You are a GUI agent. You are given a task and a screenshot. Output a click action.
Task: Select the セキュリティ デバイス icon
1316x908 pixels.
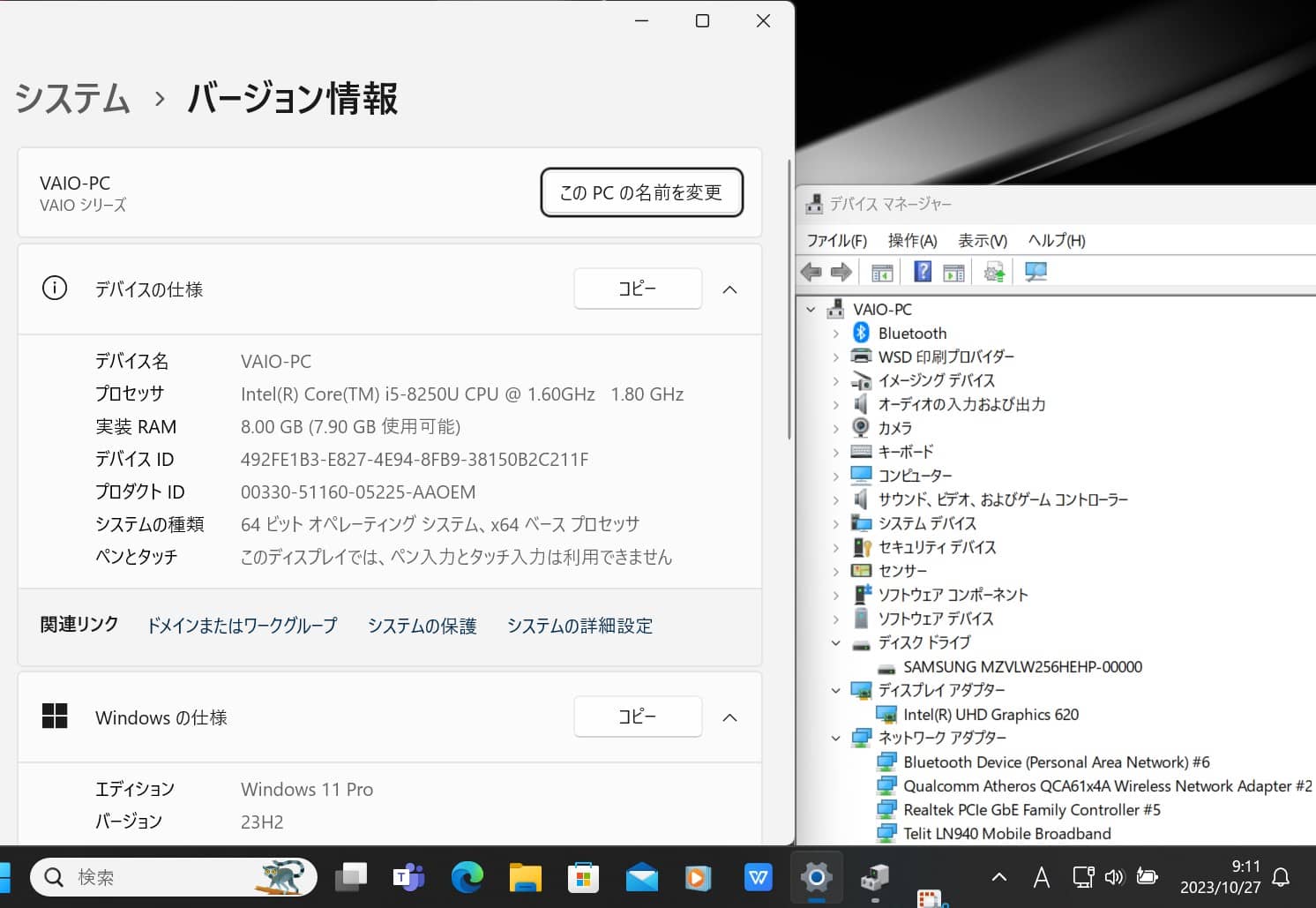[x=861, y=547]
